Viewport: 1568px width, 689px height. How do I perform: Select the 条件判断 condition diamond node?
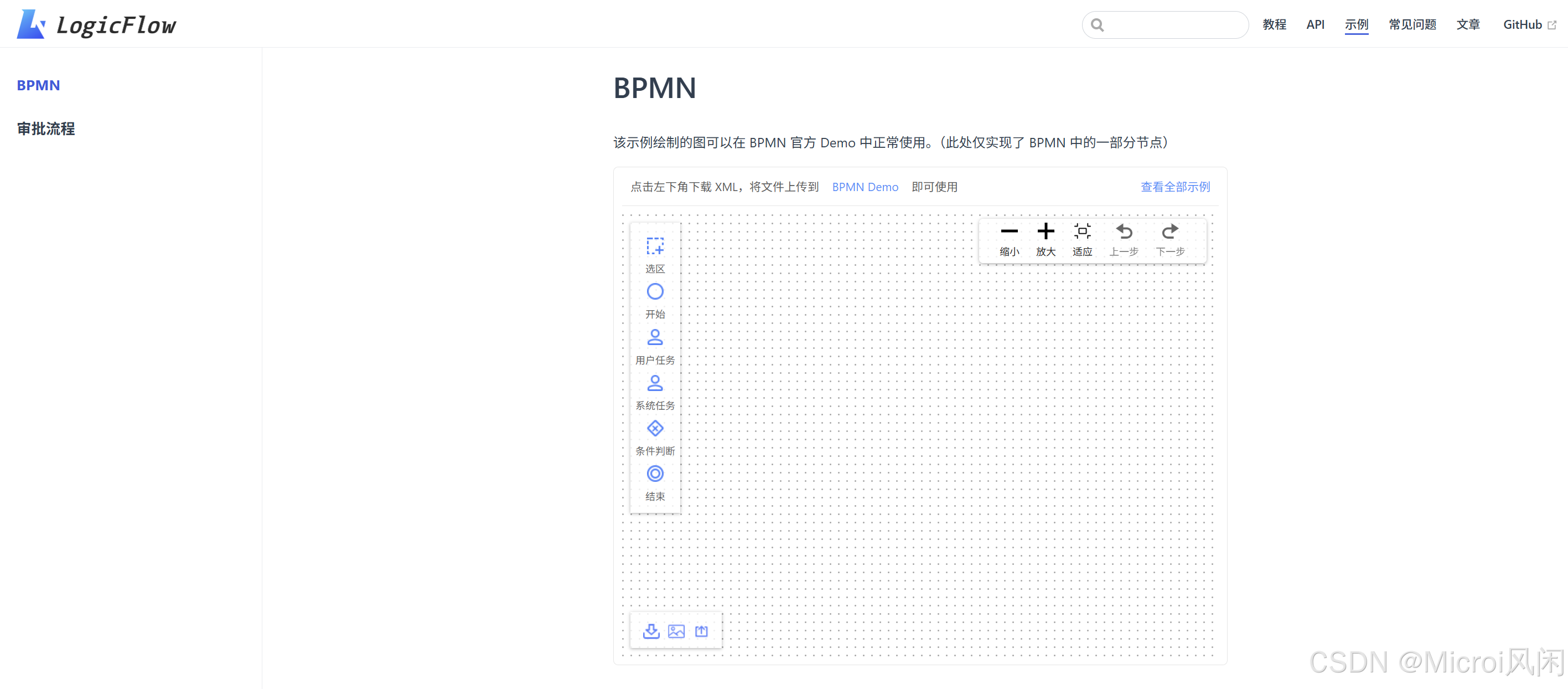(x=654, y=428)
